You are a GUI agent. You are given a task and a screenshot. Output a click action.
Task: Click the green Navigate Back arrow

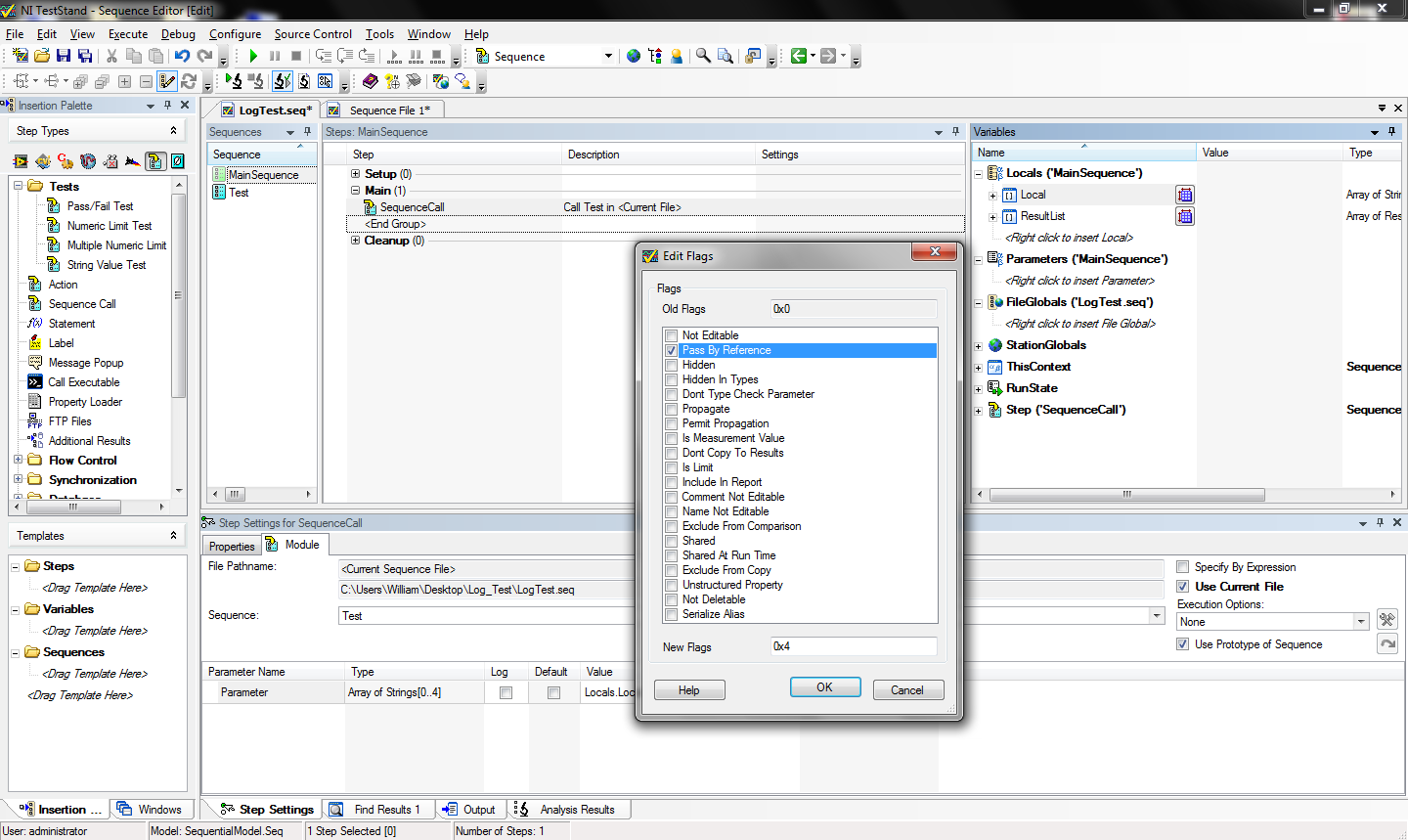click(799, 56)
